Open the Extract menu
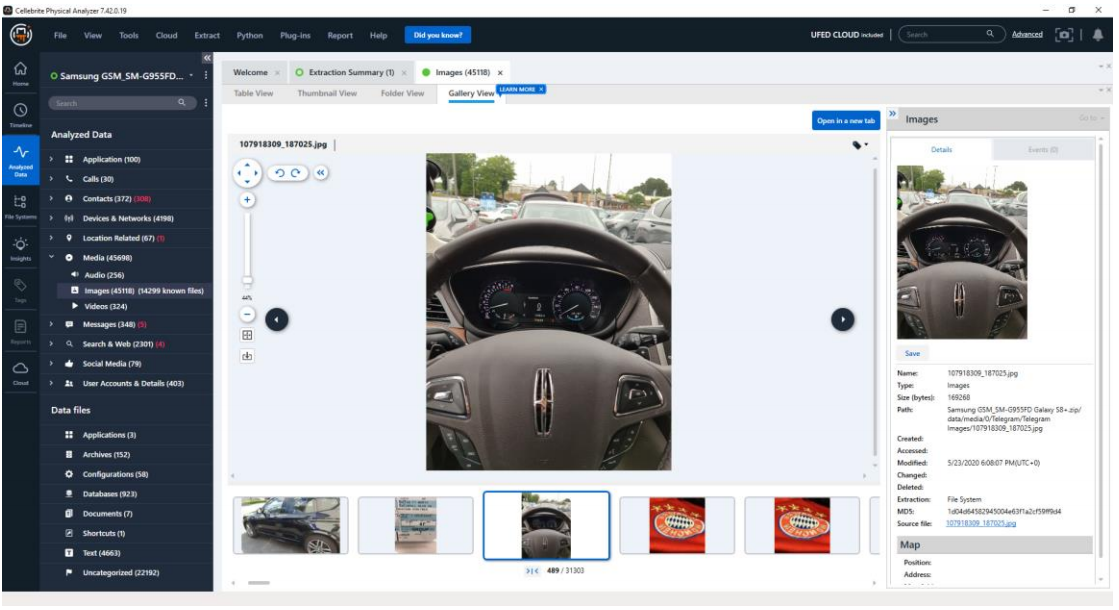Screen dimensions: 1119x610 point(207,35)
